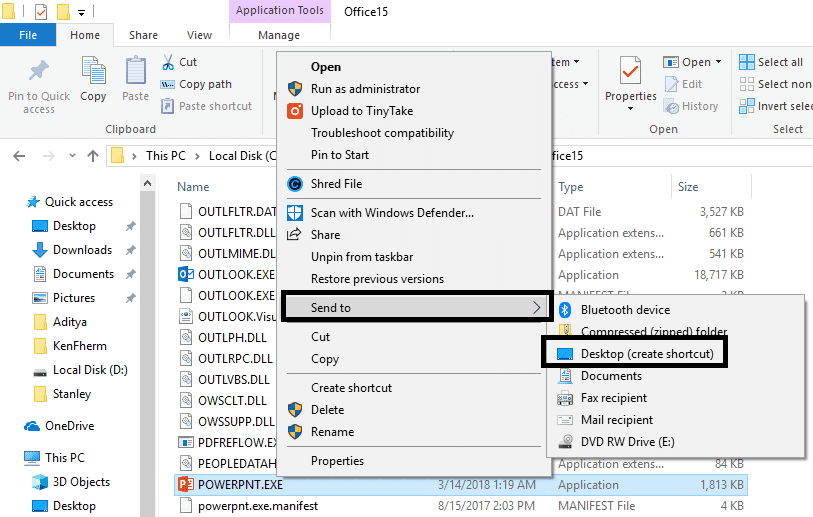This screenshot has height=517, width=813.
Task: Click the Edit icon in Open group
Action: point(671,84)
